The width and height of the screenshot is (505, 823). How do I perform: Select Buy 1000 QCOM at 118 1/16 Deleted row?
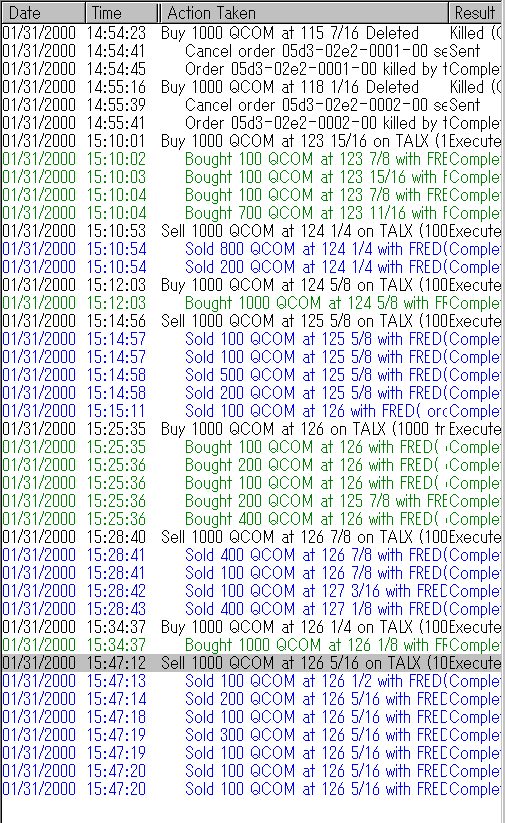[x=252, y=87]
